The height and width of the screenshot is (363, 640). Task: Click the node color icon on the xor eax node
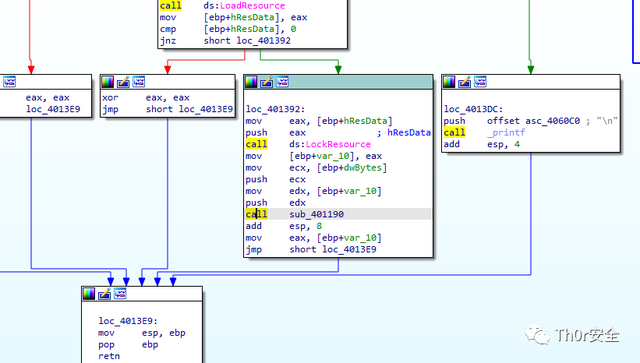tap(108, 82)
